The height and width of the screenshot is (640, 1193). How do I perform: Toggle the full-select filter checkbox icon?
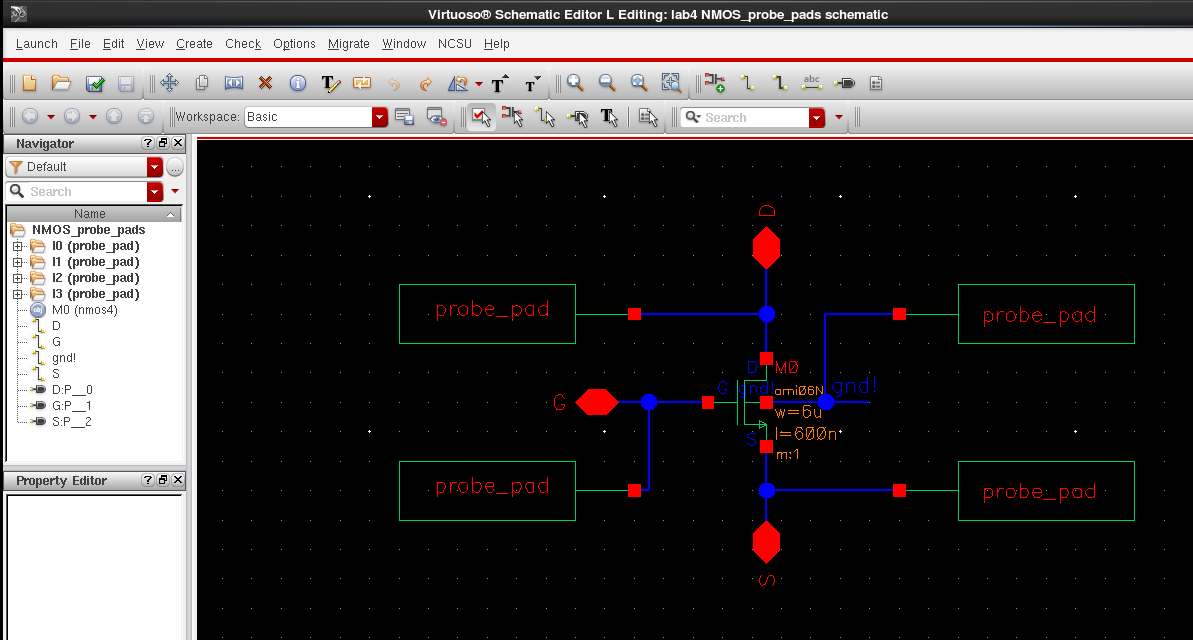(481, 117)
